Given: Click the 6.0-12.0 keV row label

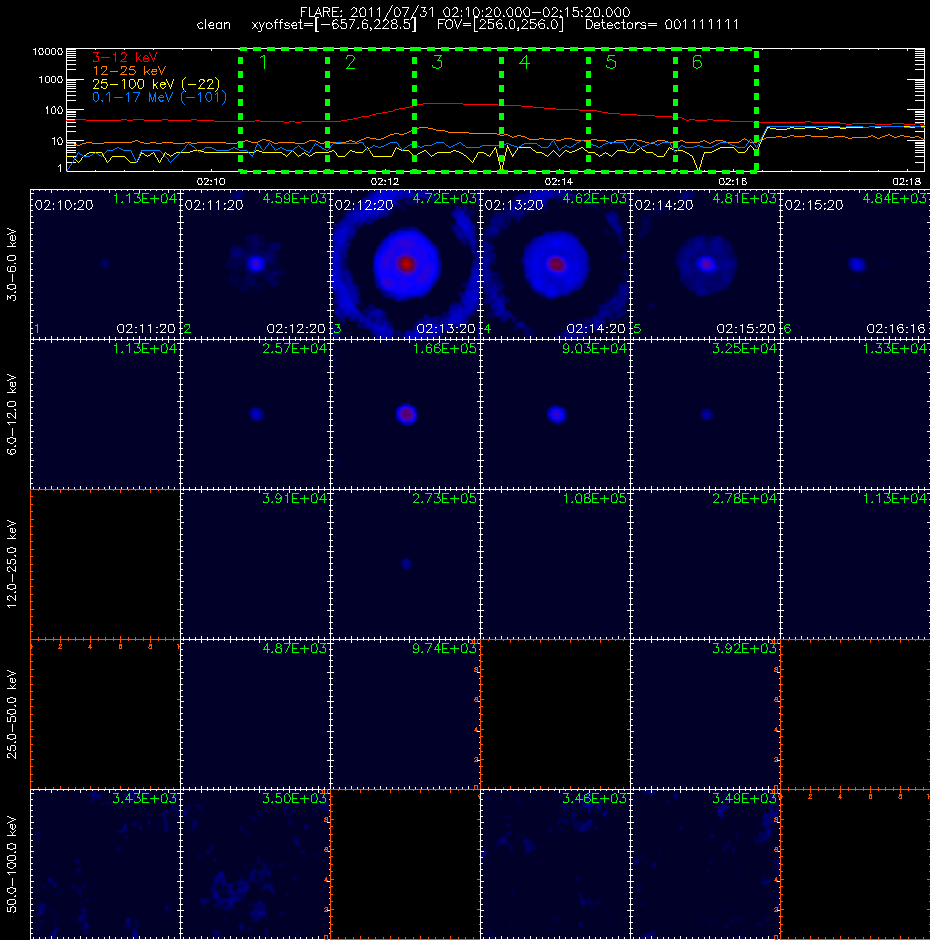Looking at the screenshot, I should pyautogui.click(x=12, y=414).
